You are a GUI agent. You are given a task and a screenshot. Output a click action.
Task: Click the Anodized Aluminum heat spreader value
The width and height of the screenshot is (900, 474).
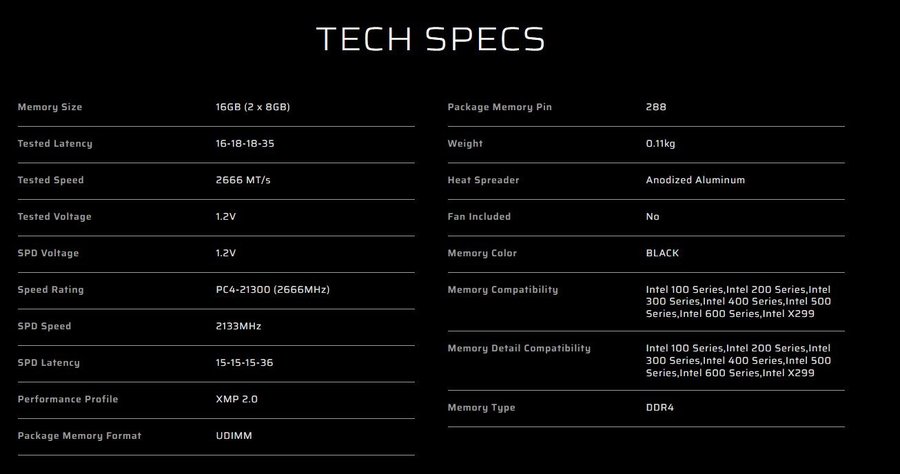[x=695, y=180]
